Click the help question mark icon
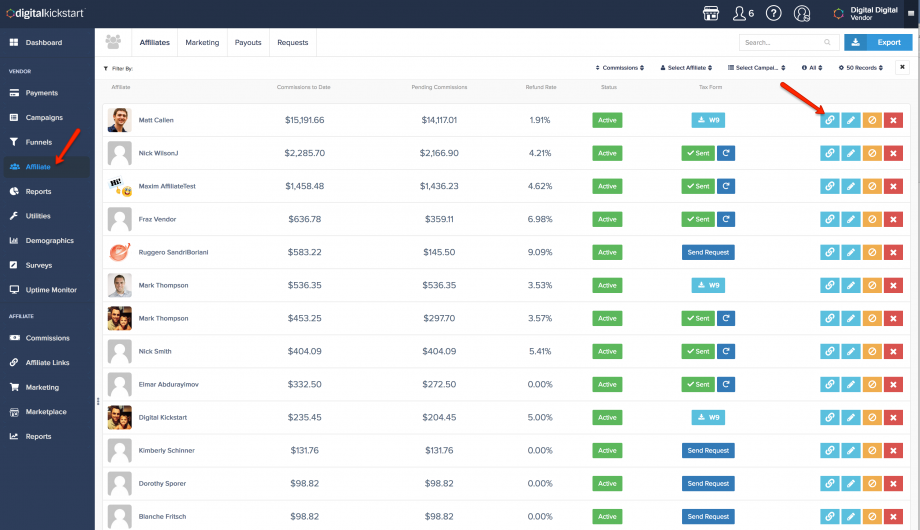The width and height of the screenshot is (920, 530). point(773,13)
